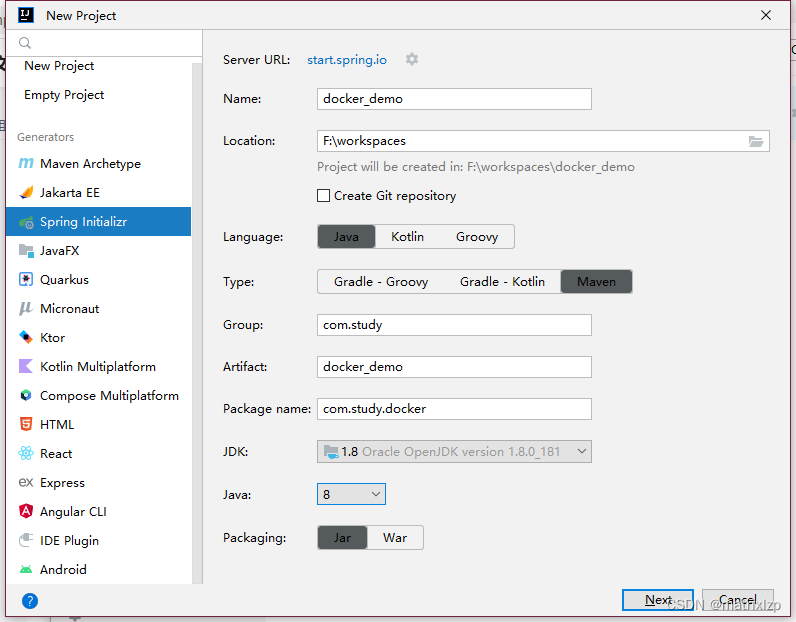
Task: Click the Angular CLI red icon
Action: click(x=26, y=511)
